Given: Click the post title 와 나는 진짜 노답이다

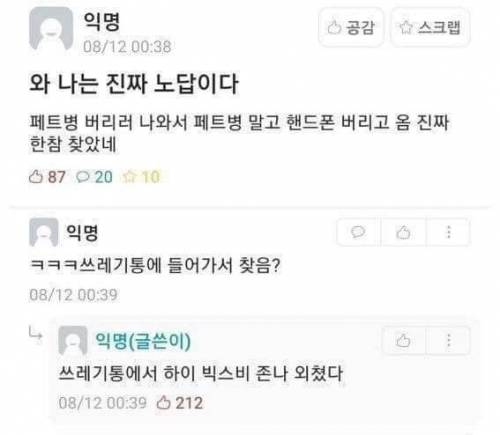Looking at the screenshot, I should pyautogui.click(x=134, y=83).
